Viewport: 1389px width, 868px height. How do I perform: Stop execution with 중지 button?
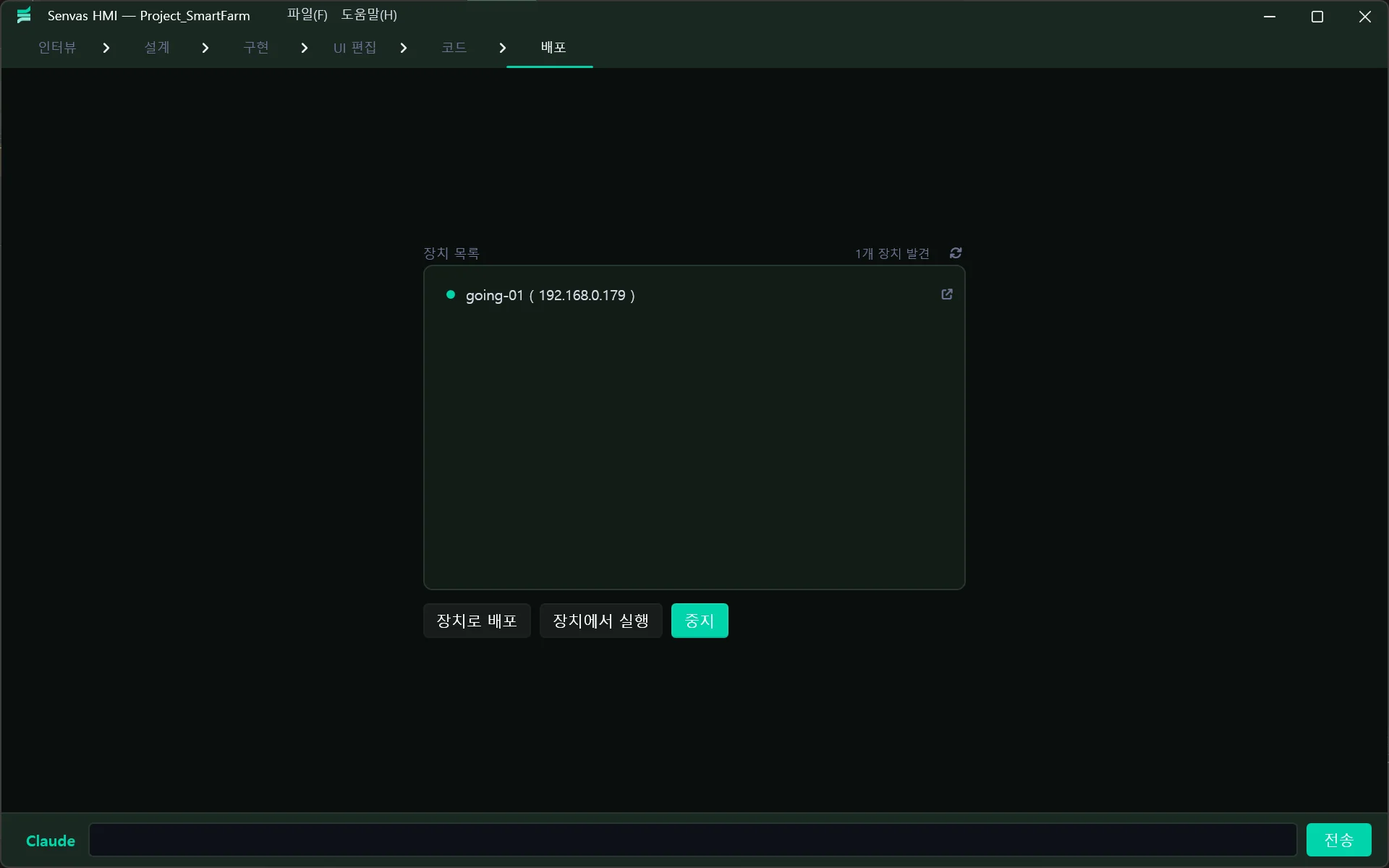(699, 621)
